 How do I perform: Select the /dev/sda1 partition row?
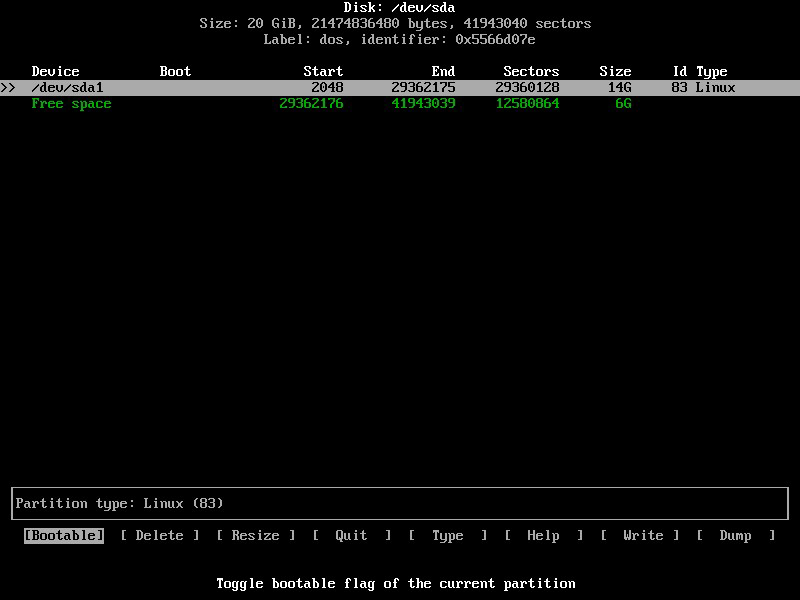[68, 88]
